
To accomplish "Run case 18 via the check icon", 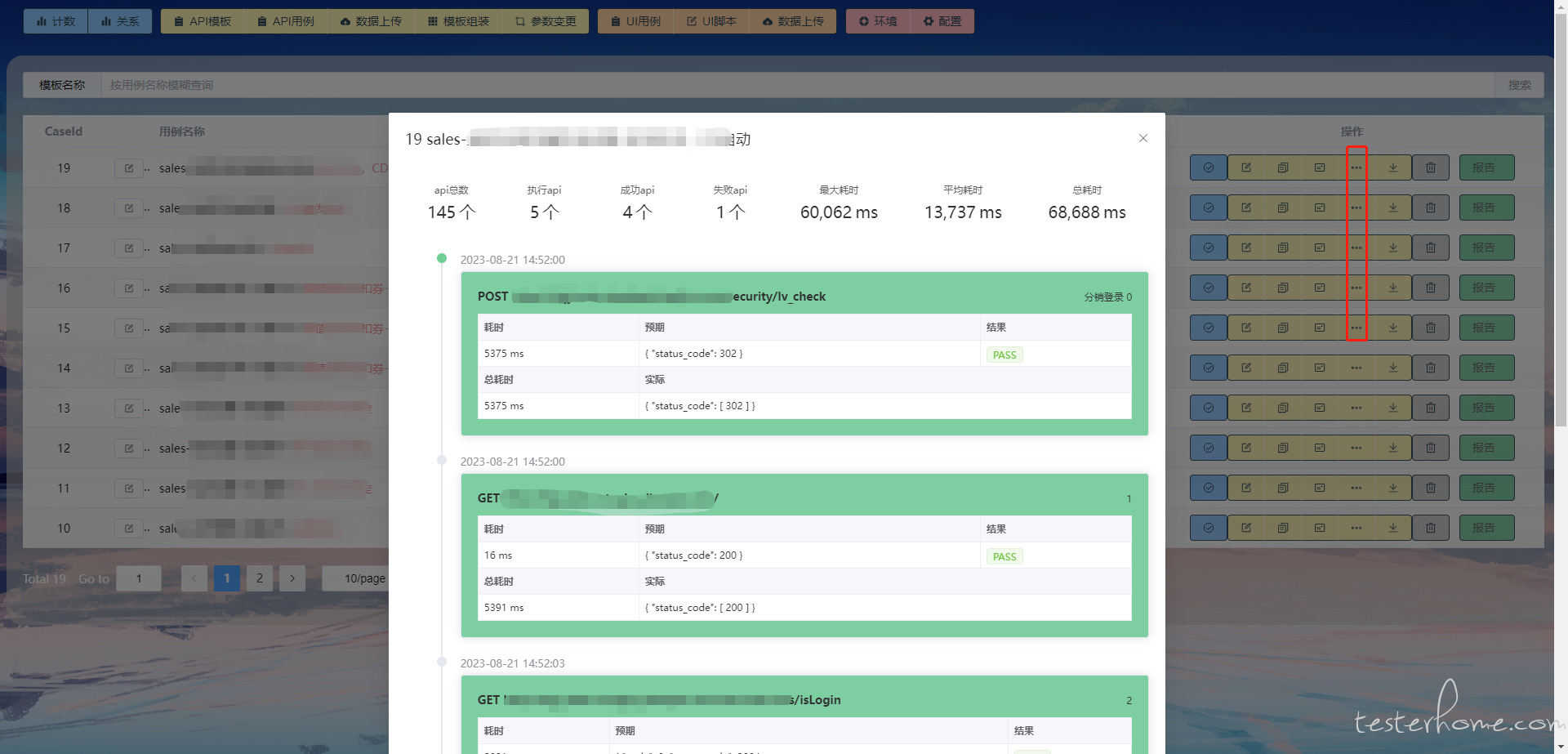I will click(1209, 207).
